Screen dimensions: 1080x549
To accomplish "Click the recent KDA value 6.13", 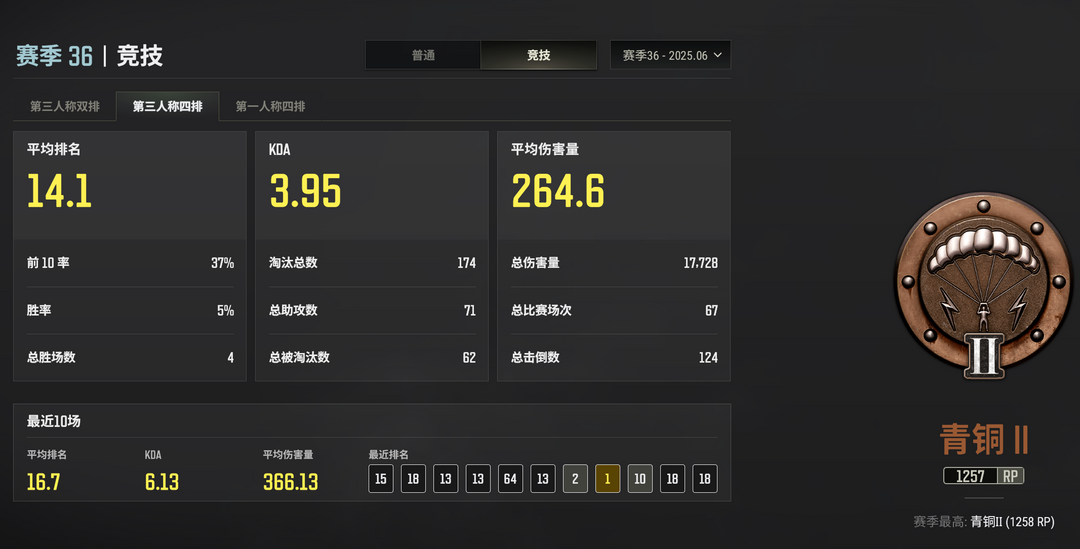I will (162, 482).
